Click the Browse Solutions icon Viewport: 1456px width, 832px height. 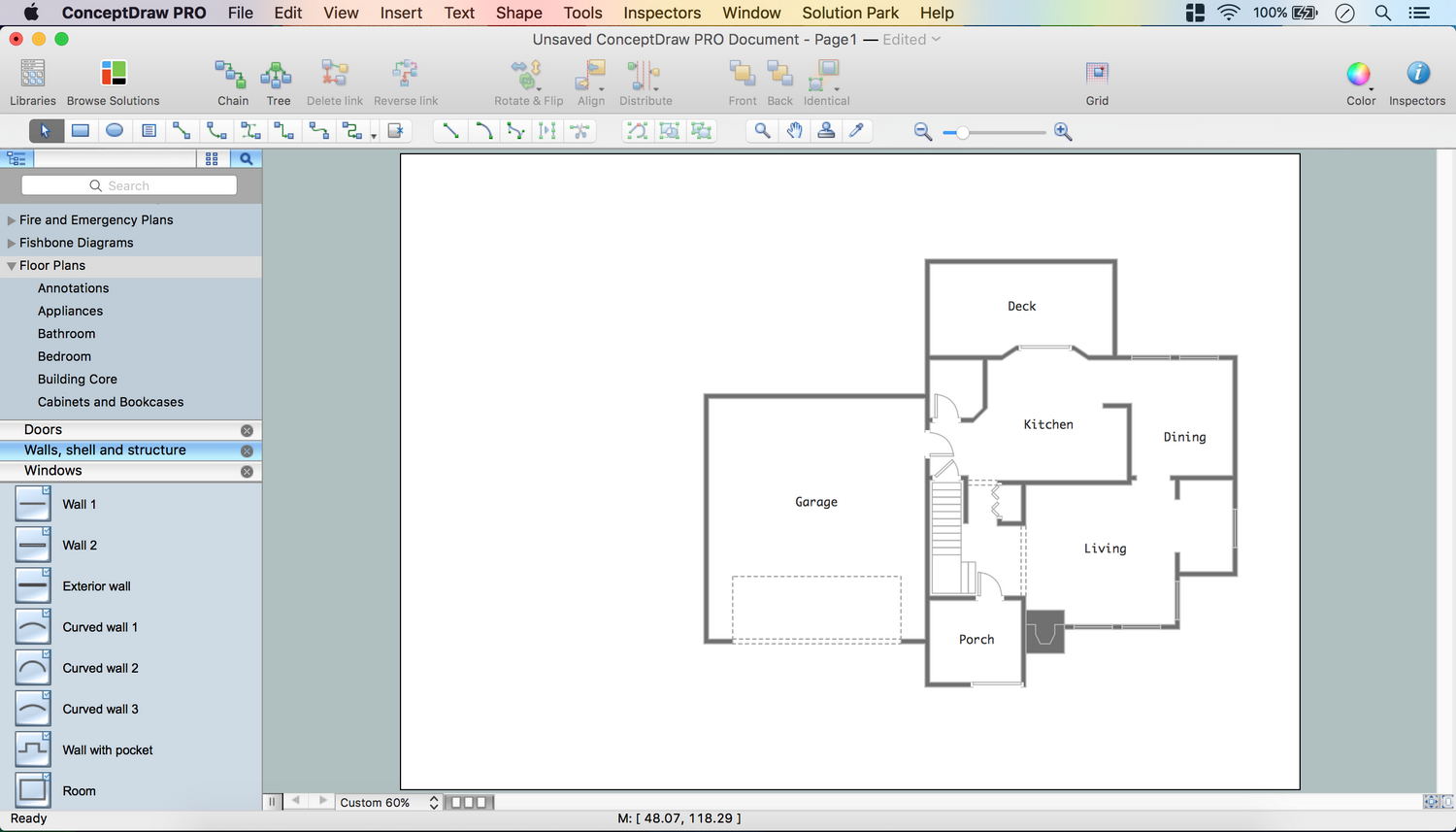pyautogui.click(x=114, y=75)
